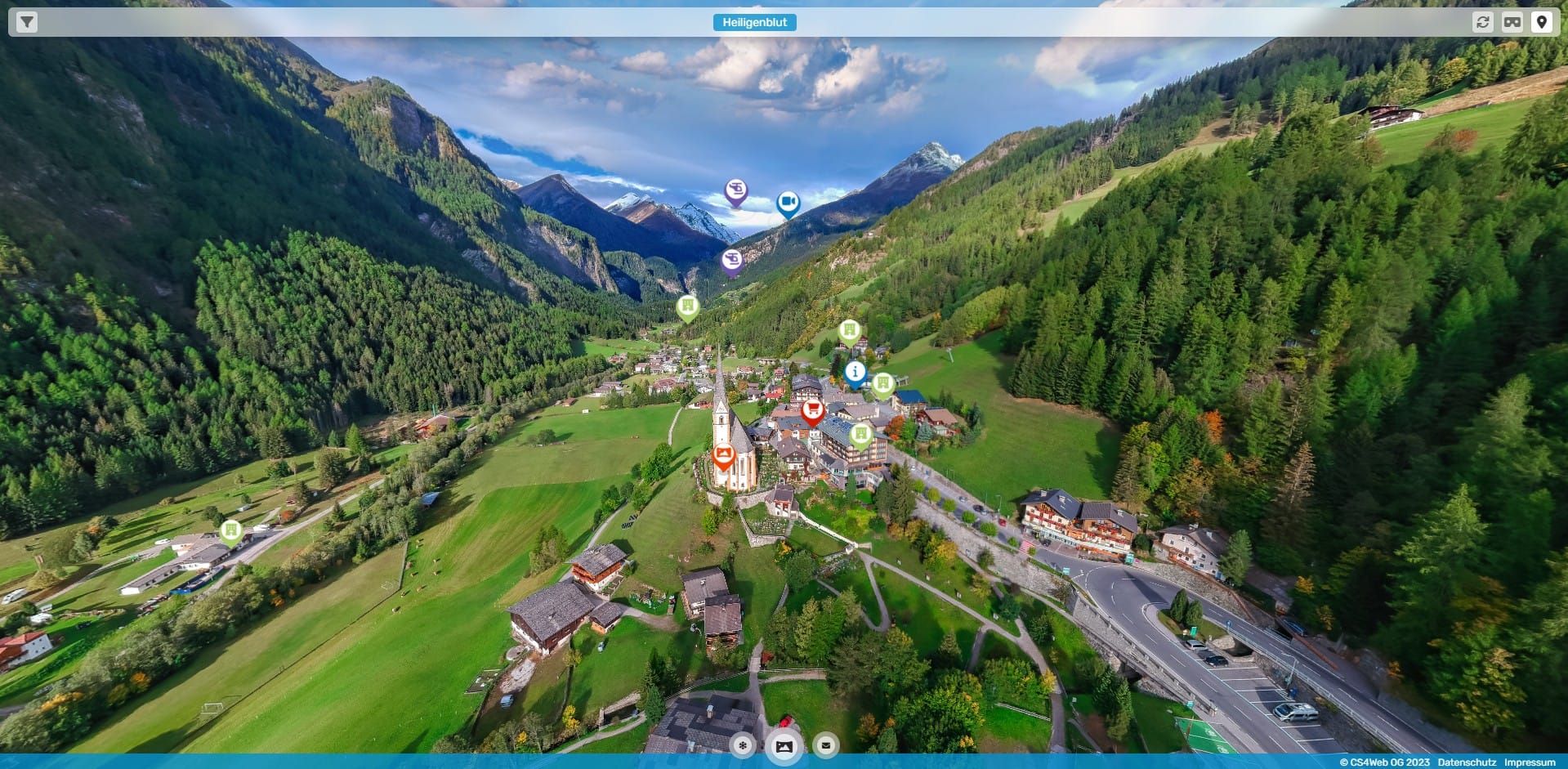
Task: Select the hotel marker on the upper hillside
Action: (850, 331)
